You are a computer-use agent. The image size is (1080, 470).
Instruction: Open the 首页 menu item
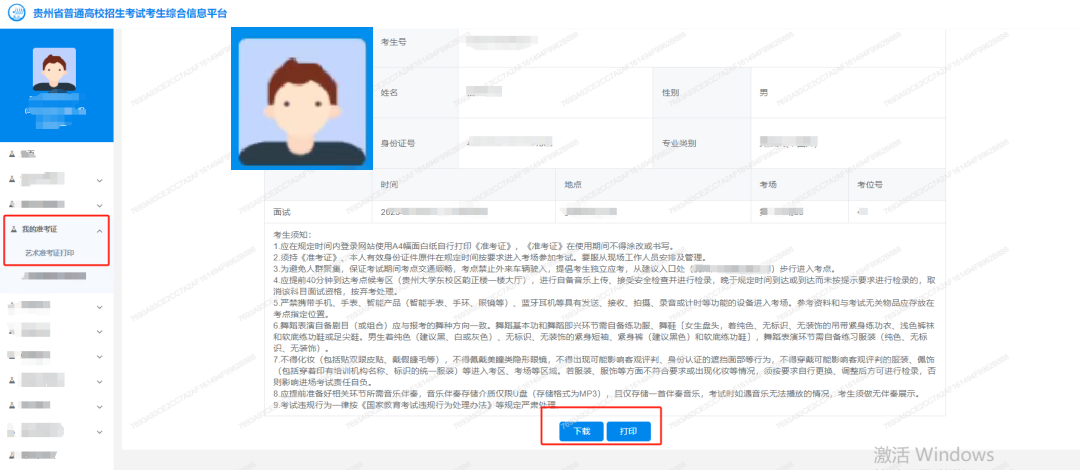28,153
